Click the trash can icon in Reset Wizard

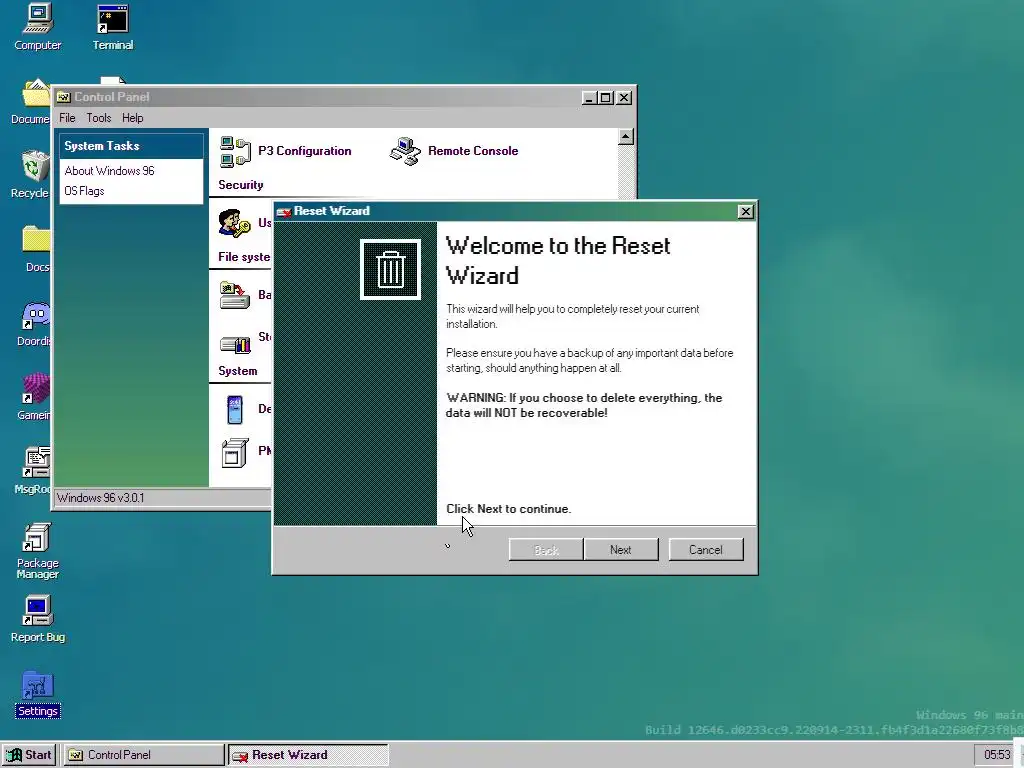click(x=391, y=270)
